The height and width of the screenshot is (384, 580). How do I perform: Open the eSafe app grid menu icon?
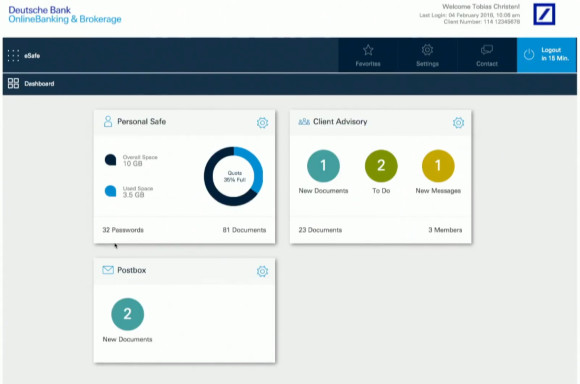[x=13, y=55]
